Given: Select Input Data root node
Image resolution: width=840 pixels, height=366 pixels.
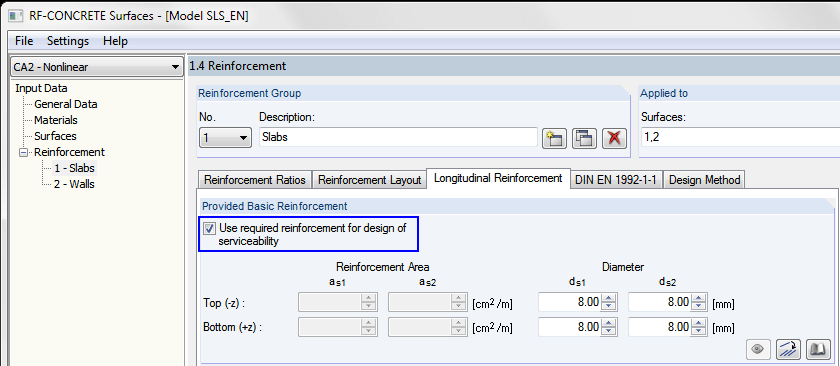Looking at the screenshot, I should coord(41,88).
